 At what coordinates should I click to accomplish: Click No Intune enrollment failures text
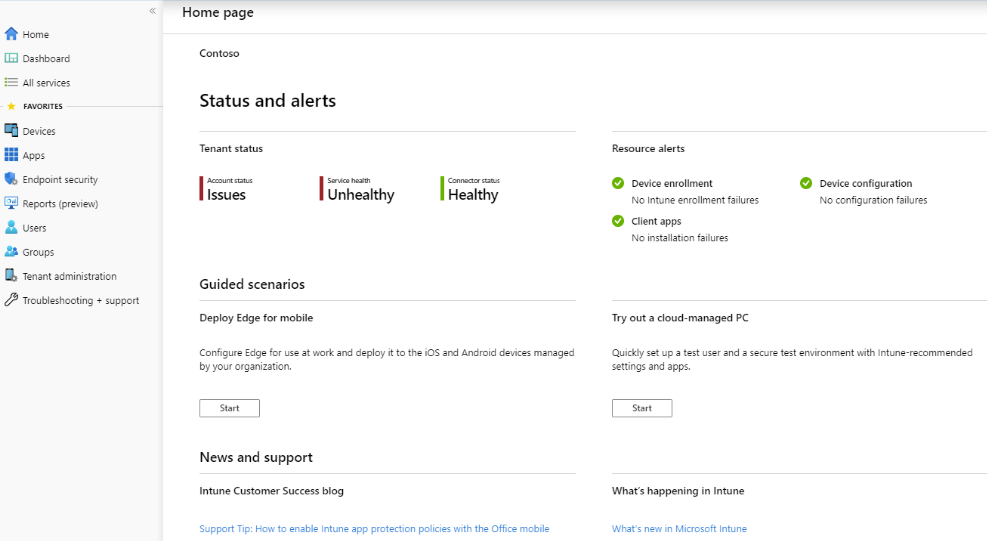point(695,200)
